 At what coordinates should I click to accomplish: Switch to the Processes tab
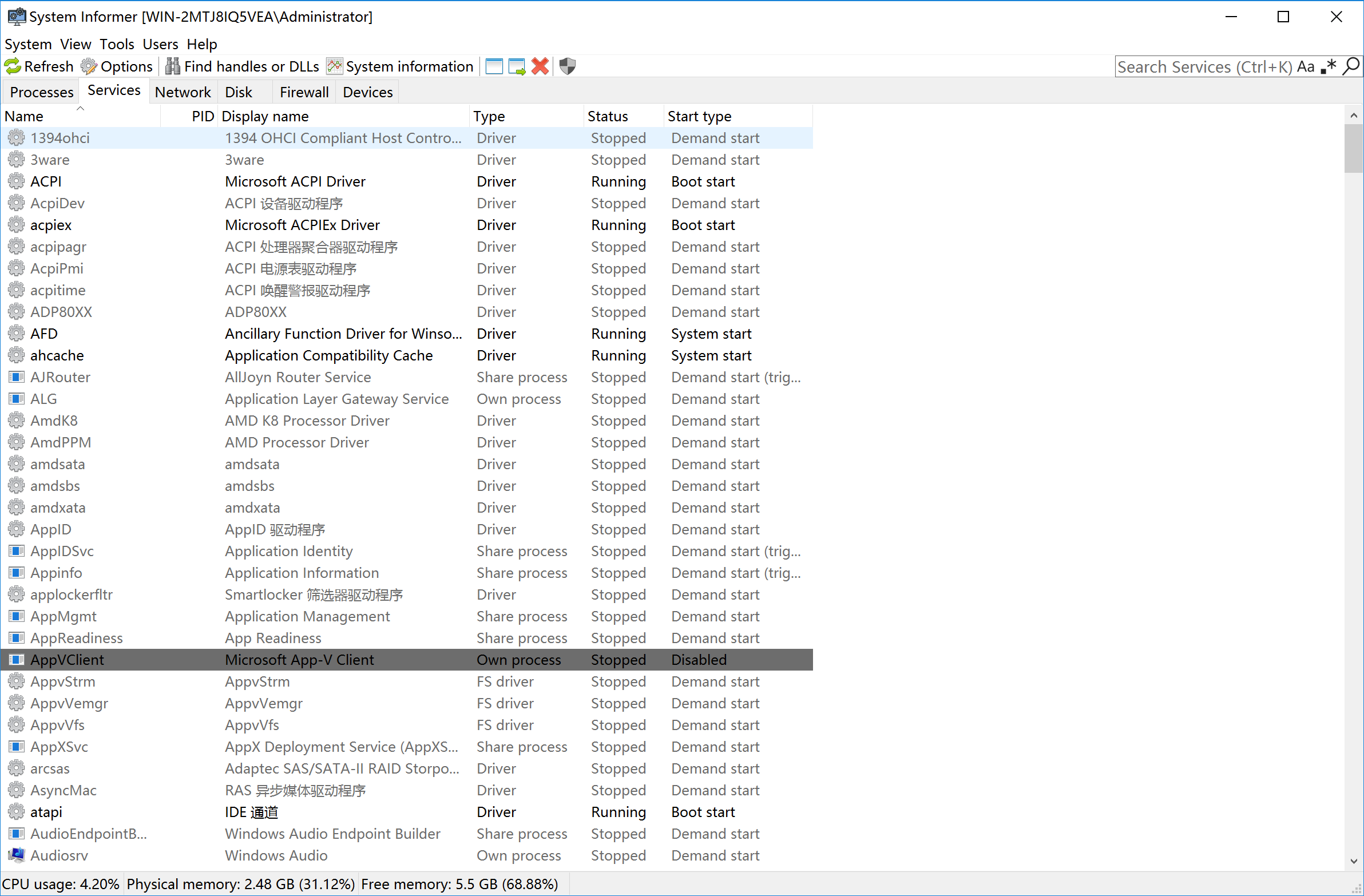(41, 92)
